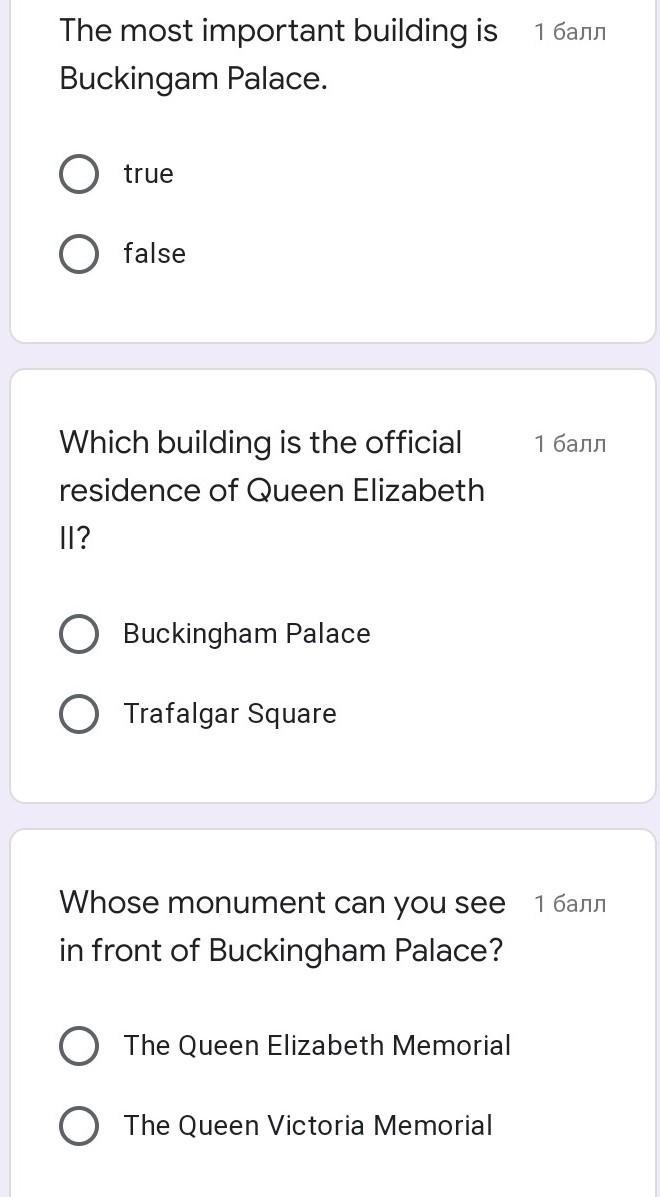Click "1 балл" beside the official residence question

pyautogui.click(x=570, y=444)
